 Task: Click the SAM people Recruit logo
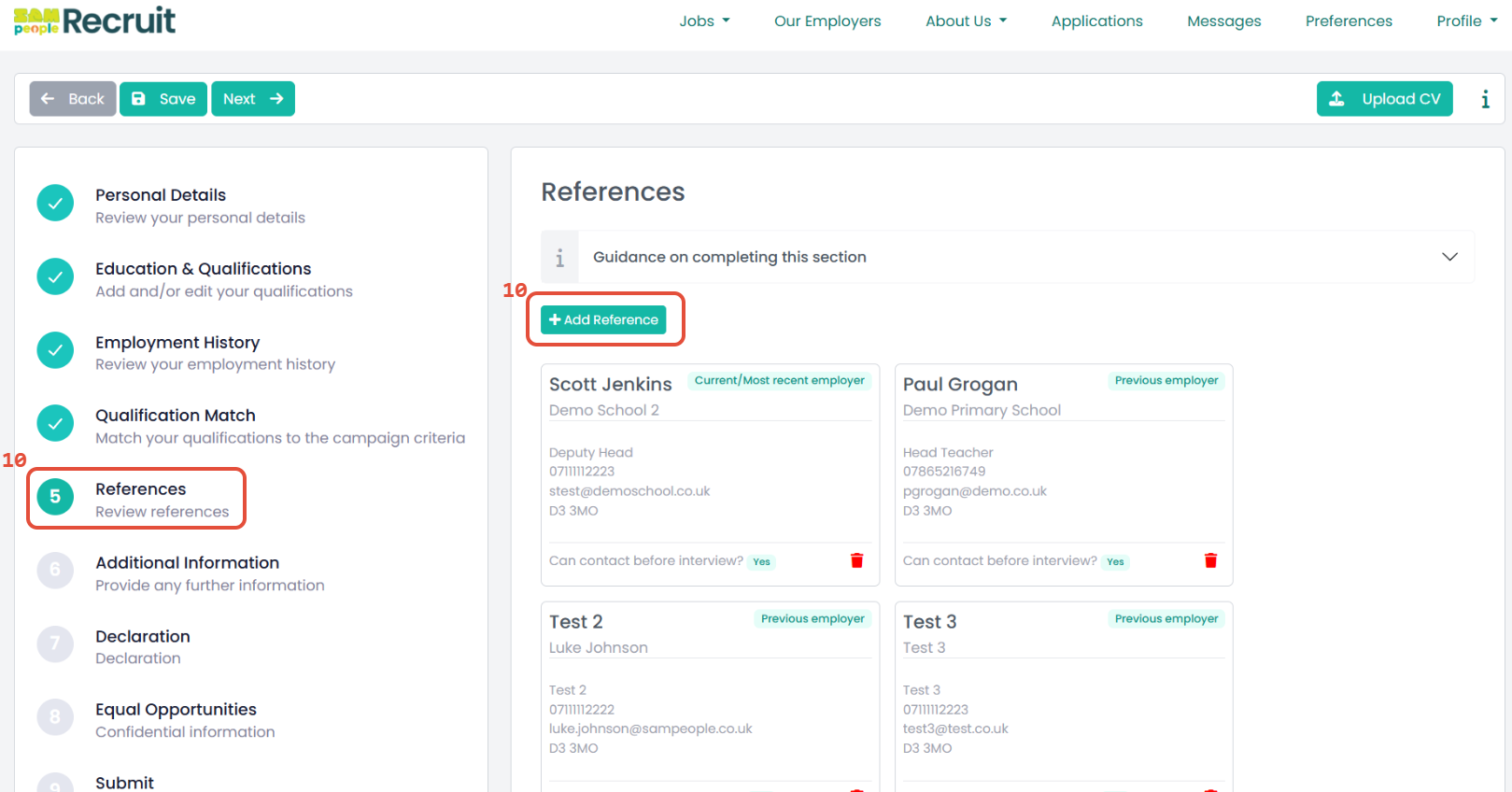pyautogui.click(x=94, y=21)
